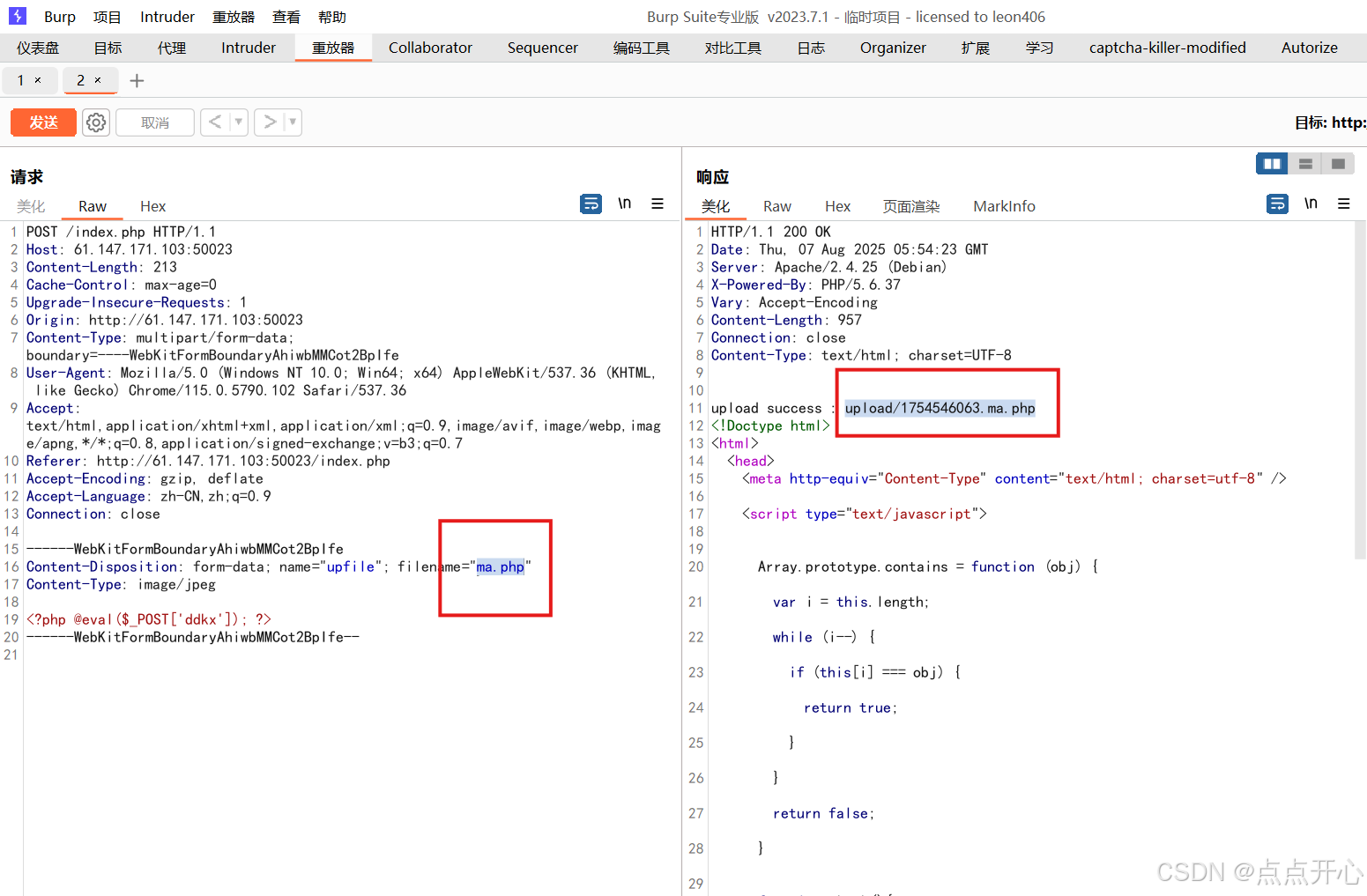Click filename value ma.php in request

500,566
